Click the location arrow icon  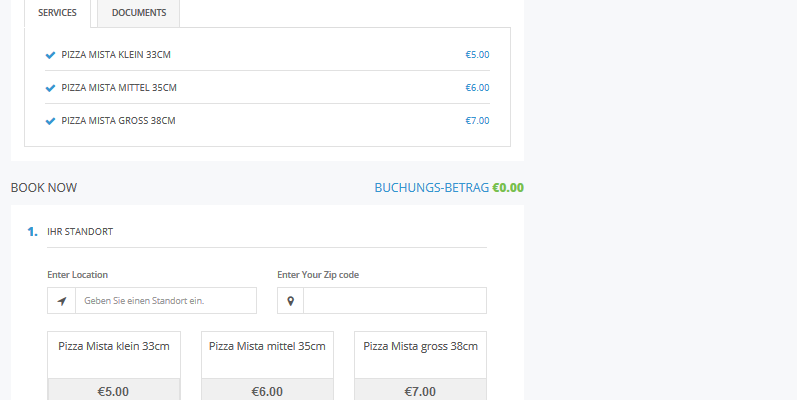[62, 301]
